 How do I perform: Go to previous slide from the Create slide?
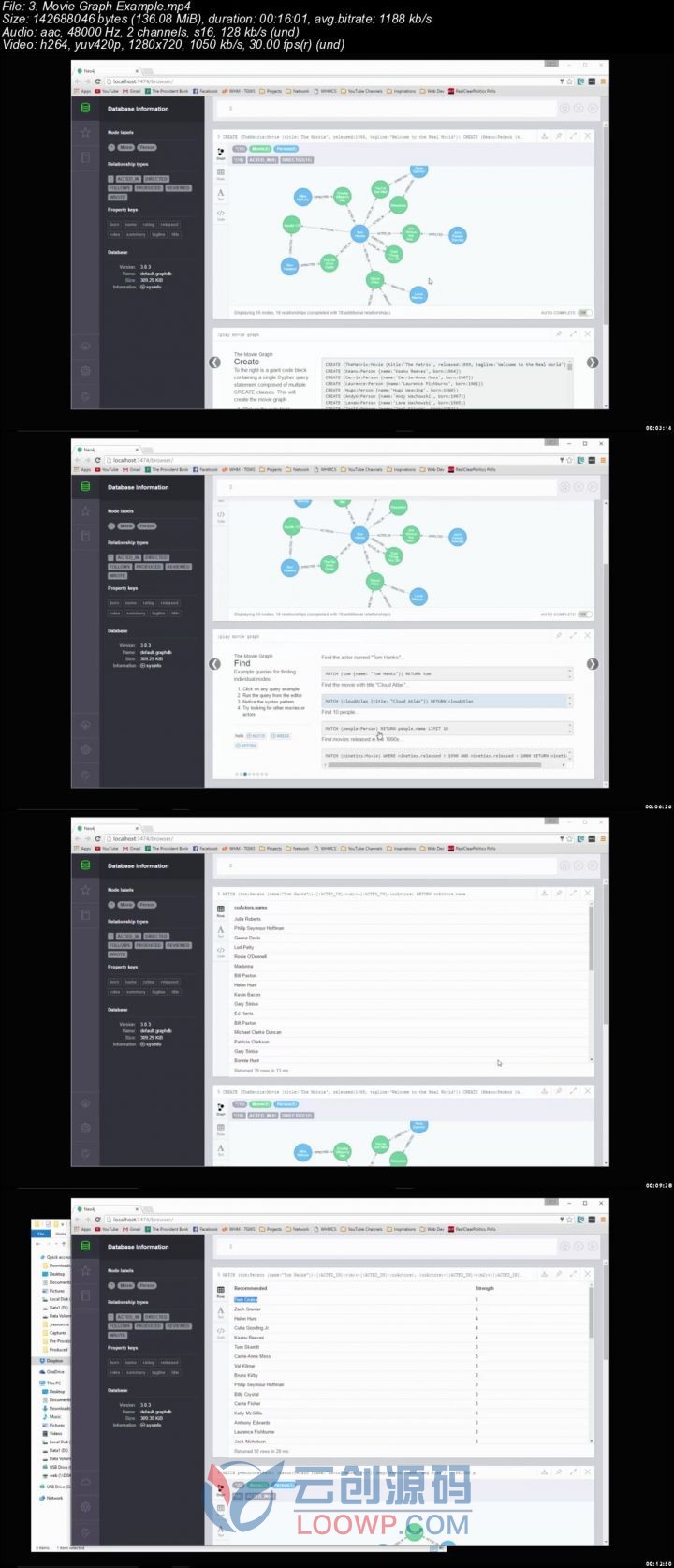coord(215,362)
